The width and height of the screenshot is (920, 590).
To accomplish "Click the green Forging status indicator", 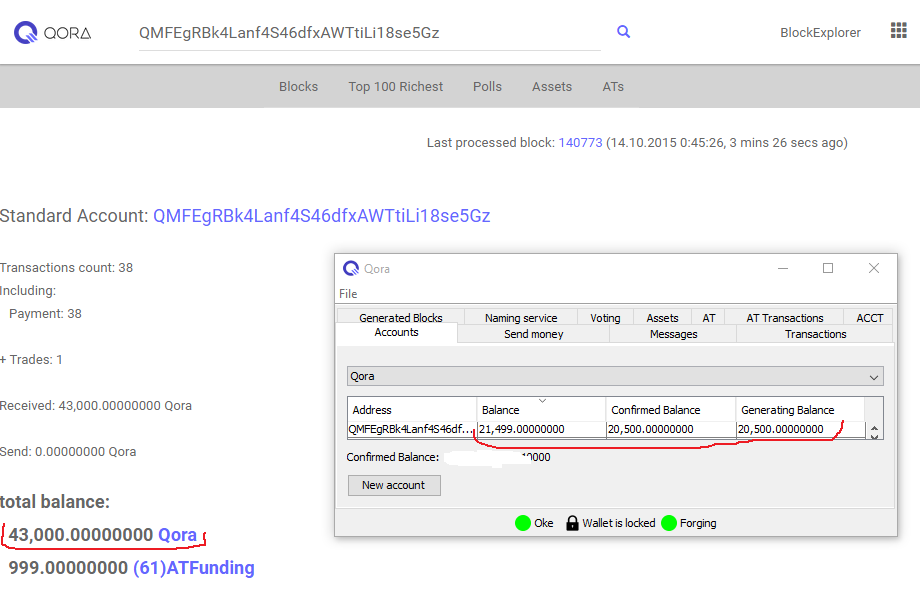I will [x=669, y=523].
